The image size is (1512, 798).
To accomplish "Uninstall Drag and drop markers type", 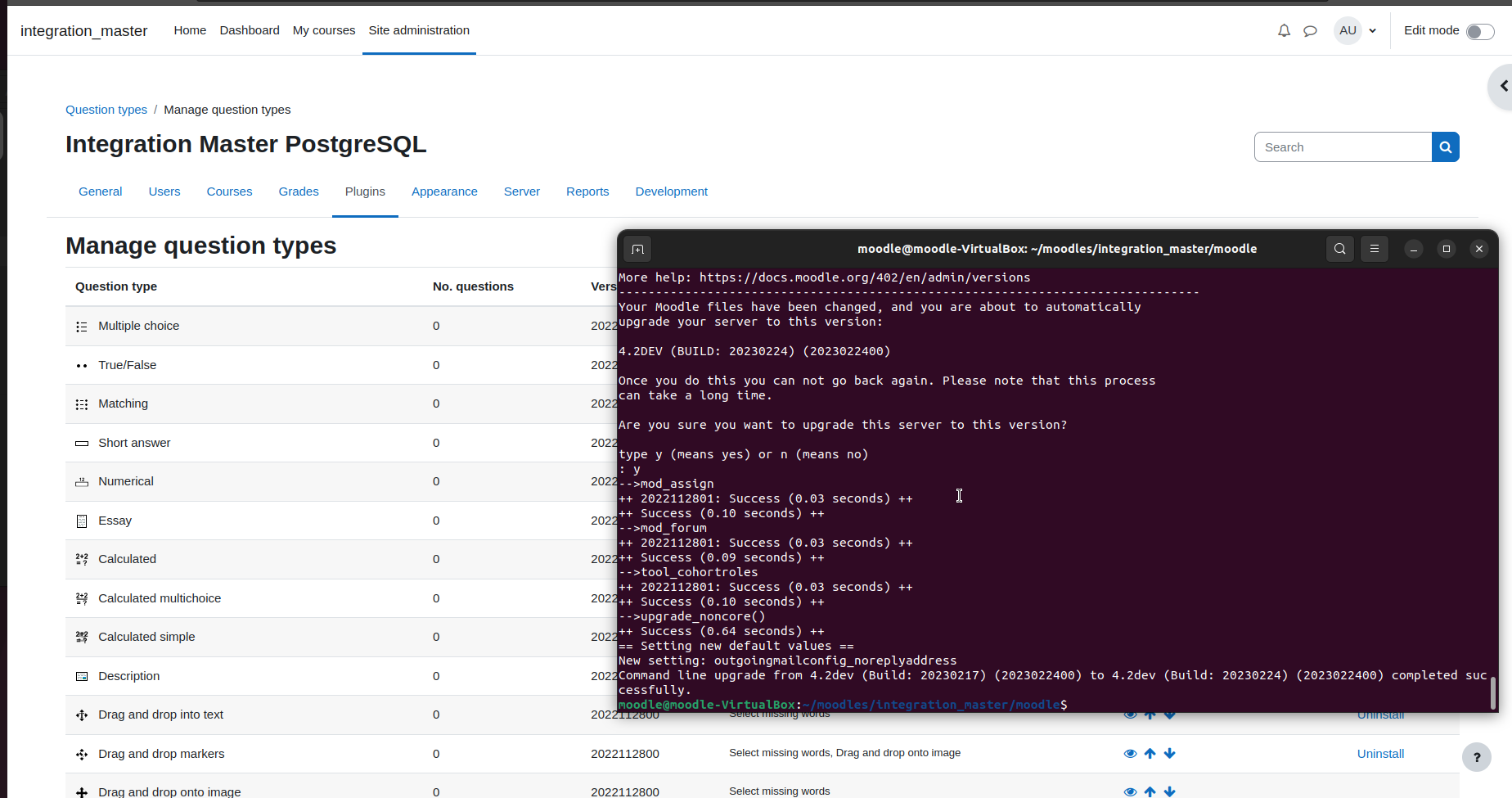I will pos(1380,754).
